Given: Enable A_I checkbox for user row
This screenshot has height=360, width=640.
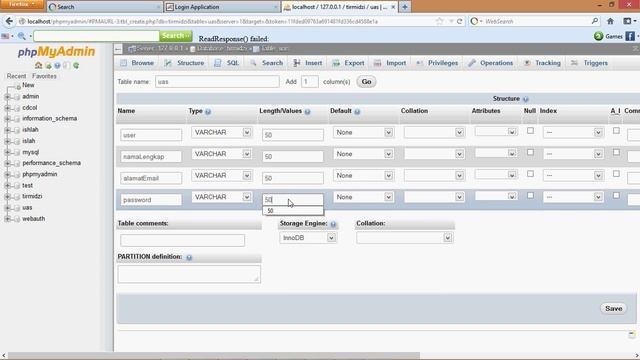Looking at the screenshot, I should 616,131.
